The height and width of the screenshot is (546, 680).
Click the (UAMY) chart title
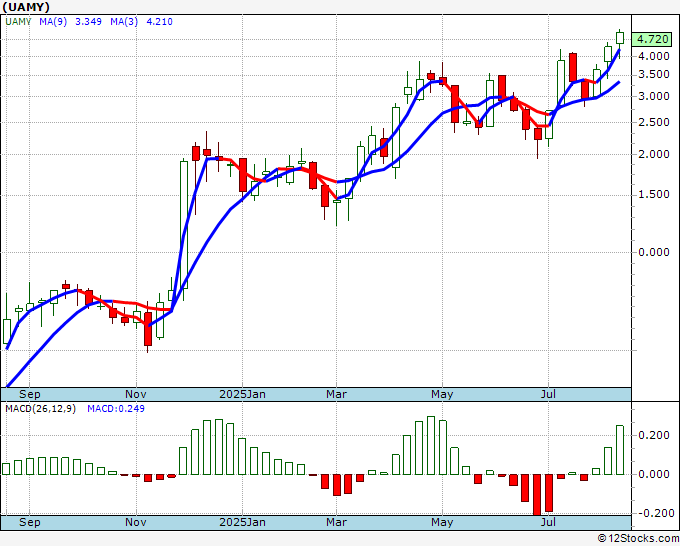26,7
